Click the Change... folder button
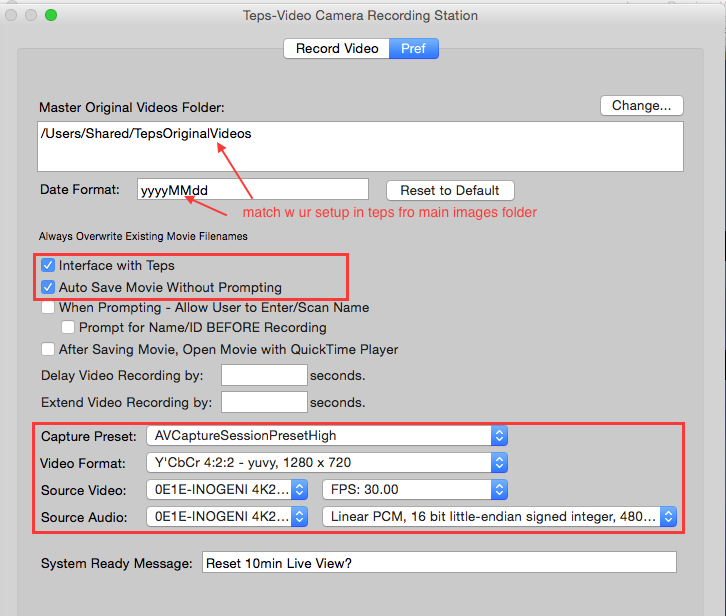This screenshot has width=726, height=616. click(x=642, y=106)
